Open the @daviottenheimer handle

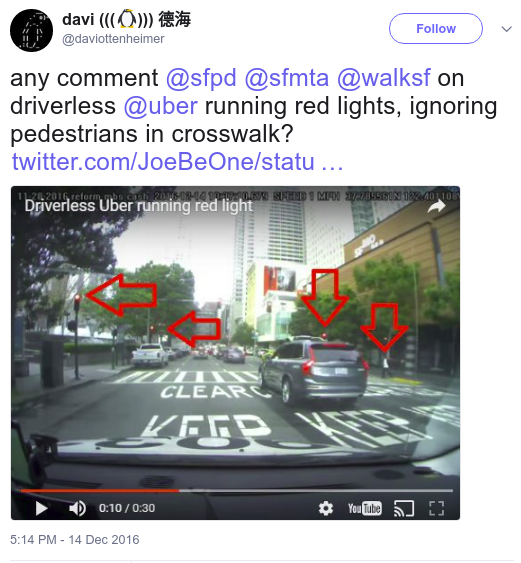[113, 39]
